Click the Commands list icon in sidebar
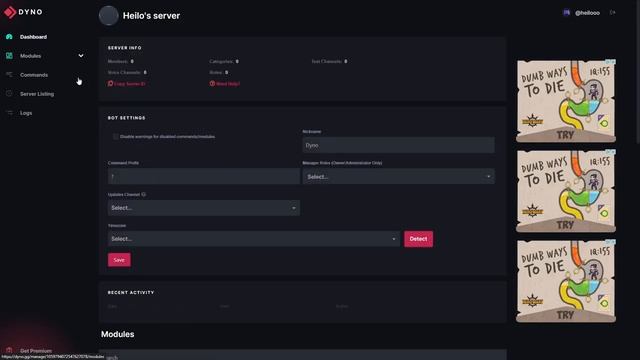Image resolution: width=640 pixels, height=360 pixels. 9,75
